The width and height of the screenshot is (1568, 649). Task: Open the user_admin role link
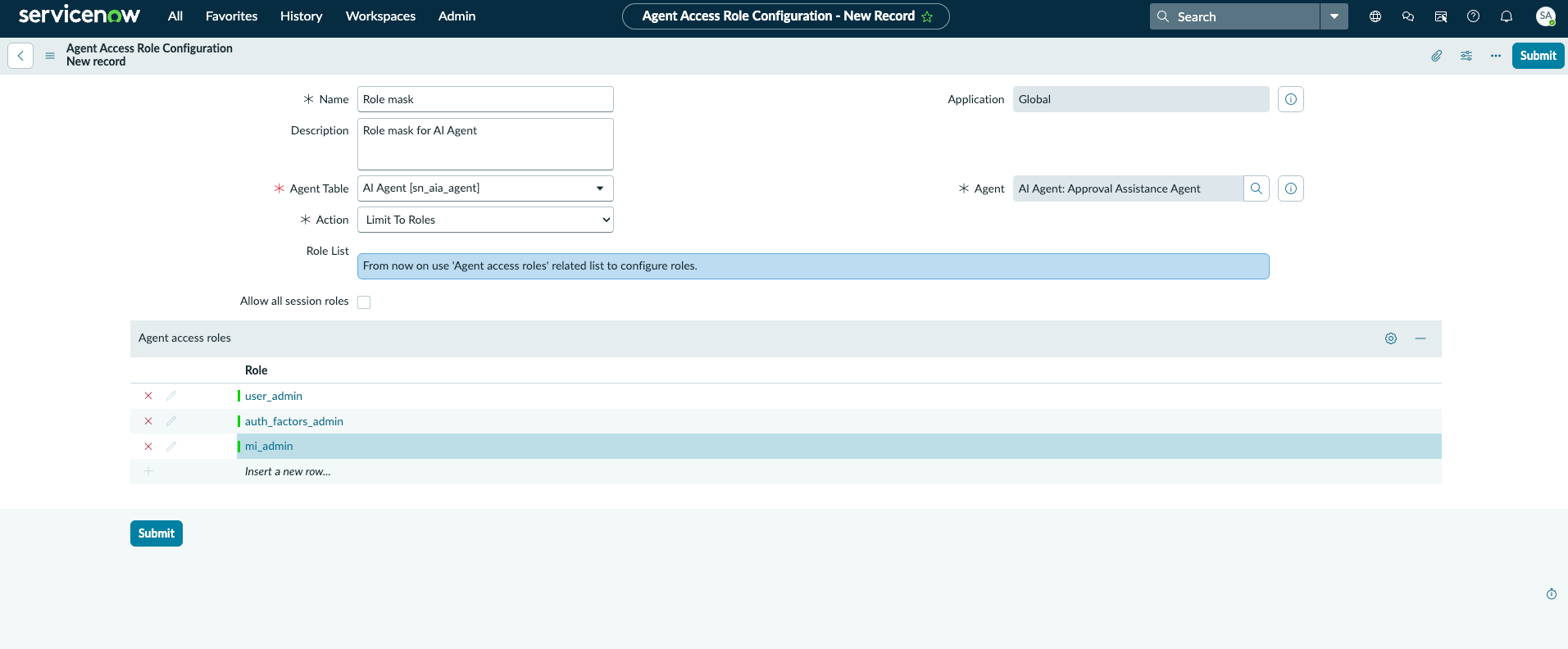click(x=274, y=396)
